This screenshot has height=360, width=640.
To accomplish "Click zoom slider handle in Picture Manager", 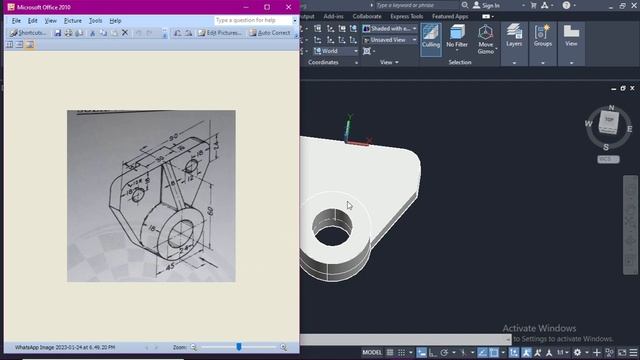I will (239, 347).
